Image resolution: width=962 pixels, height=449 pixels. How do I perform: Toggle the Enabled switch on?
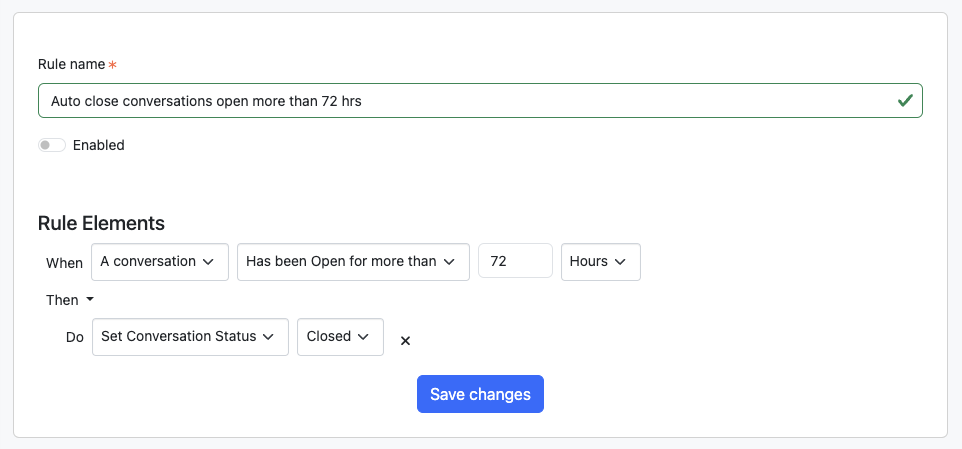(52, 145)
